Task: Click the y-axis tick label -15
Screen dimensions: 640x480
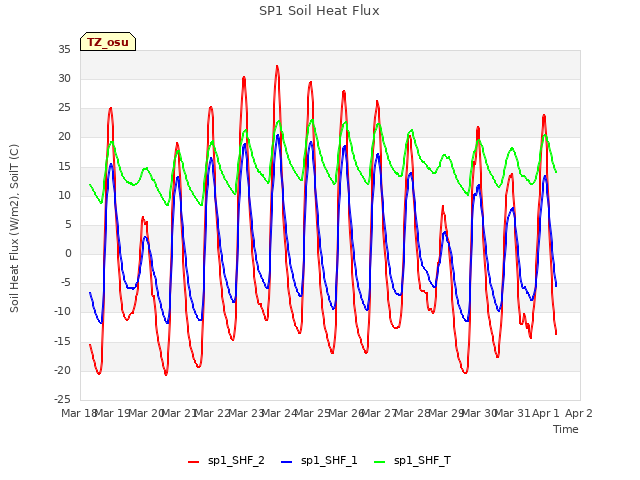Action: pos(62,341)
